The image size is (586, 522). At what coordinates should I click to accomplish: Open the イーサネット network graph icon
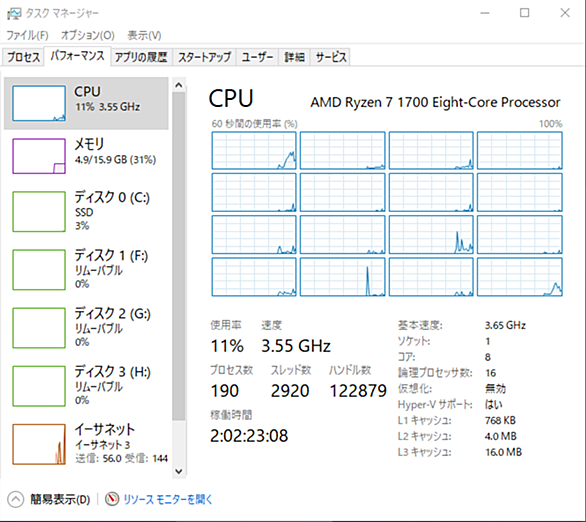39,444
